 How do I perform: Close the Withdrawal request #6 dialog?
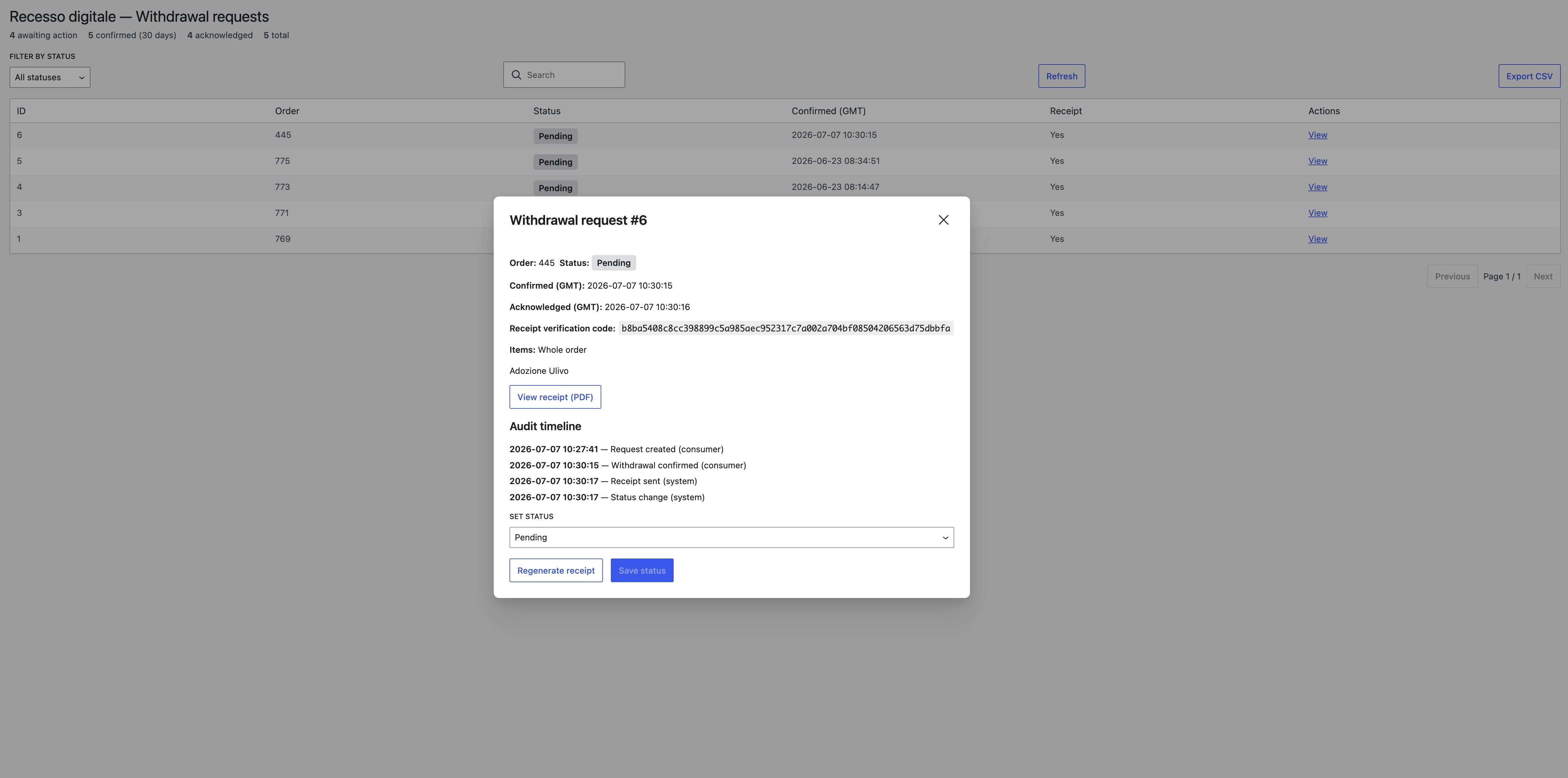(943, 220)
